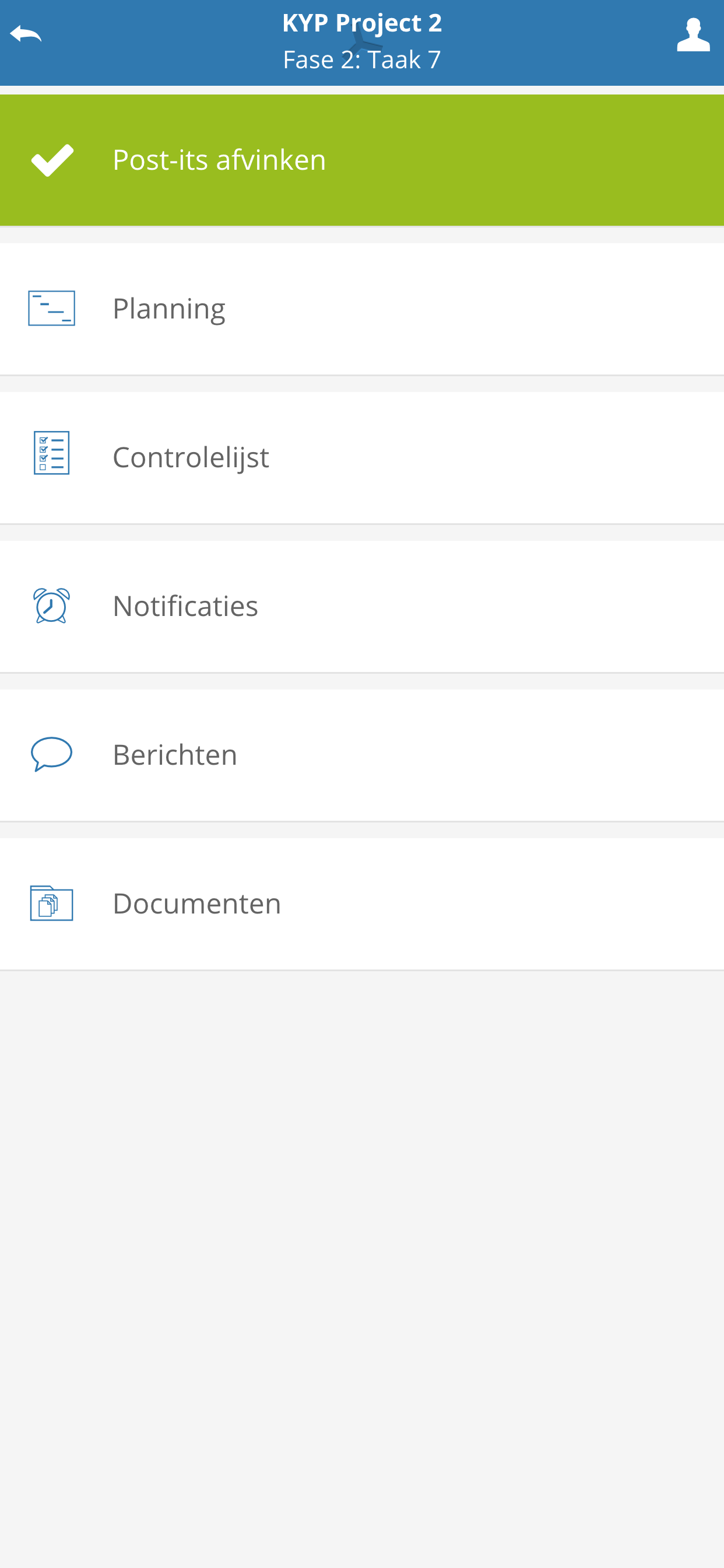Viewport: 724px width, 1568px height.
Task: Open the user profile icon
Action: pyautogui.click(x=693, y=34)
